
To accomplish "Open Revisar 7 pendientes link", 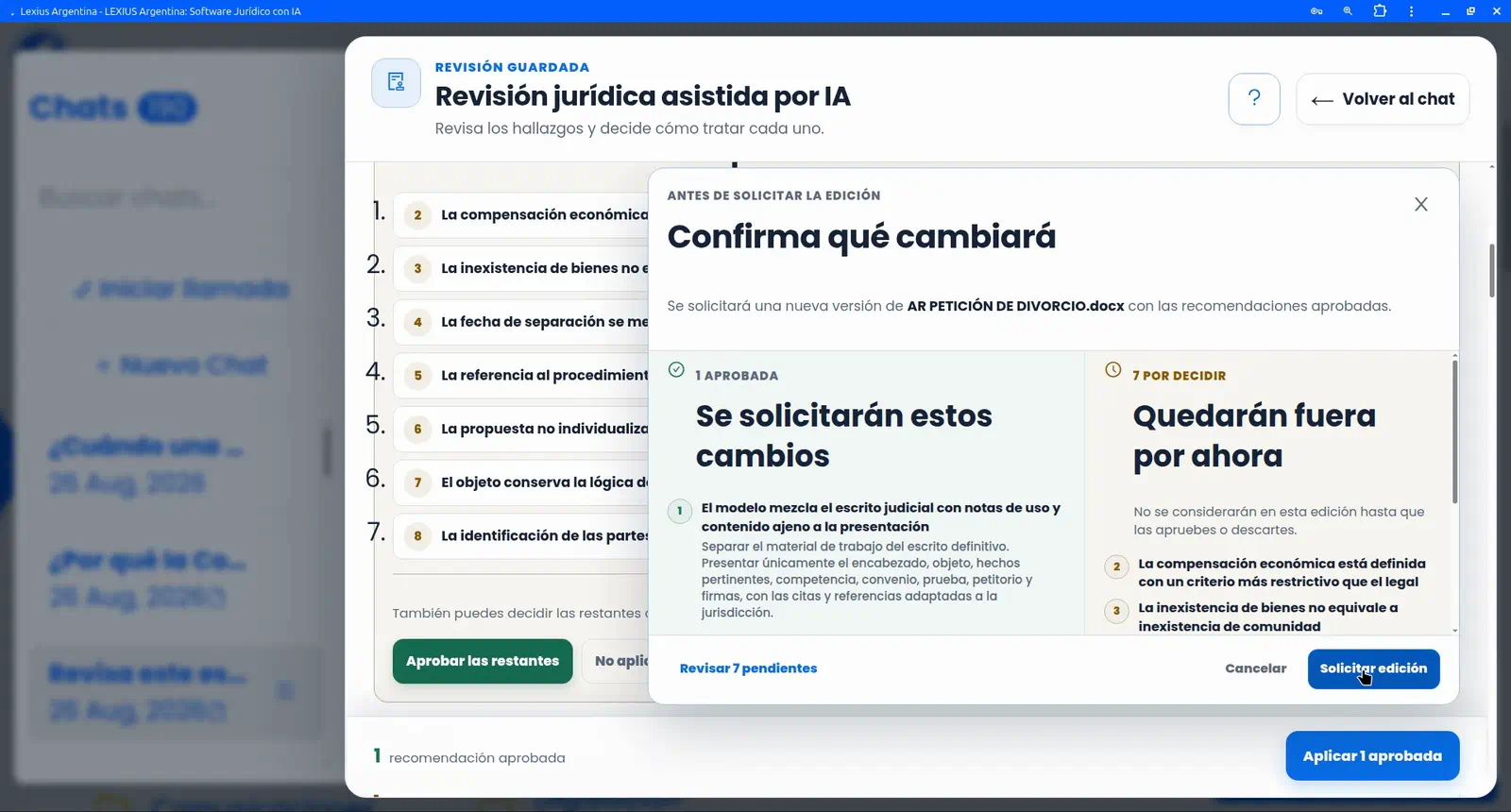I will 748,668.
